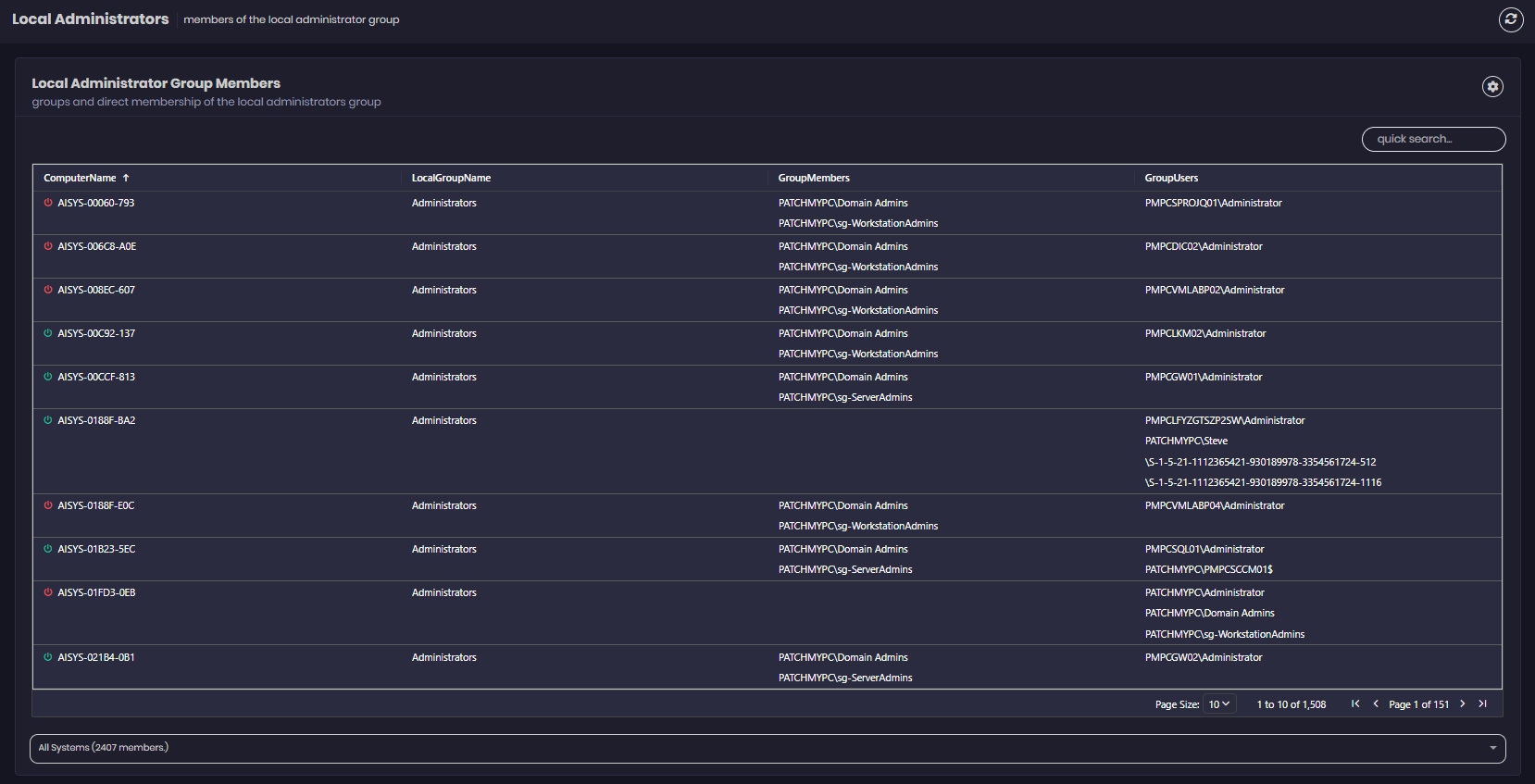Click the dropdown arrow of All Systems selector
Screen dimensions: 1535x784
(1492, 748)
